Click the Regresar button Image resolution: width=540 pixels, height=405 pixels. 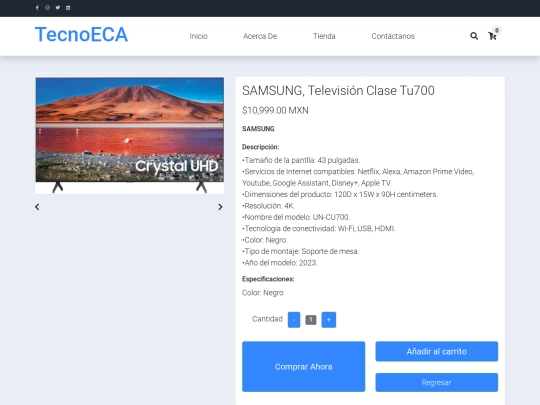click(x=437, y=382)
